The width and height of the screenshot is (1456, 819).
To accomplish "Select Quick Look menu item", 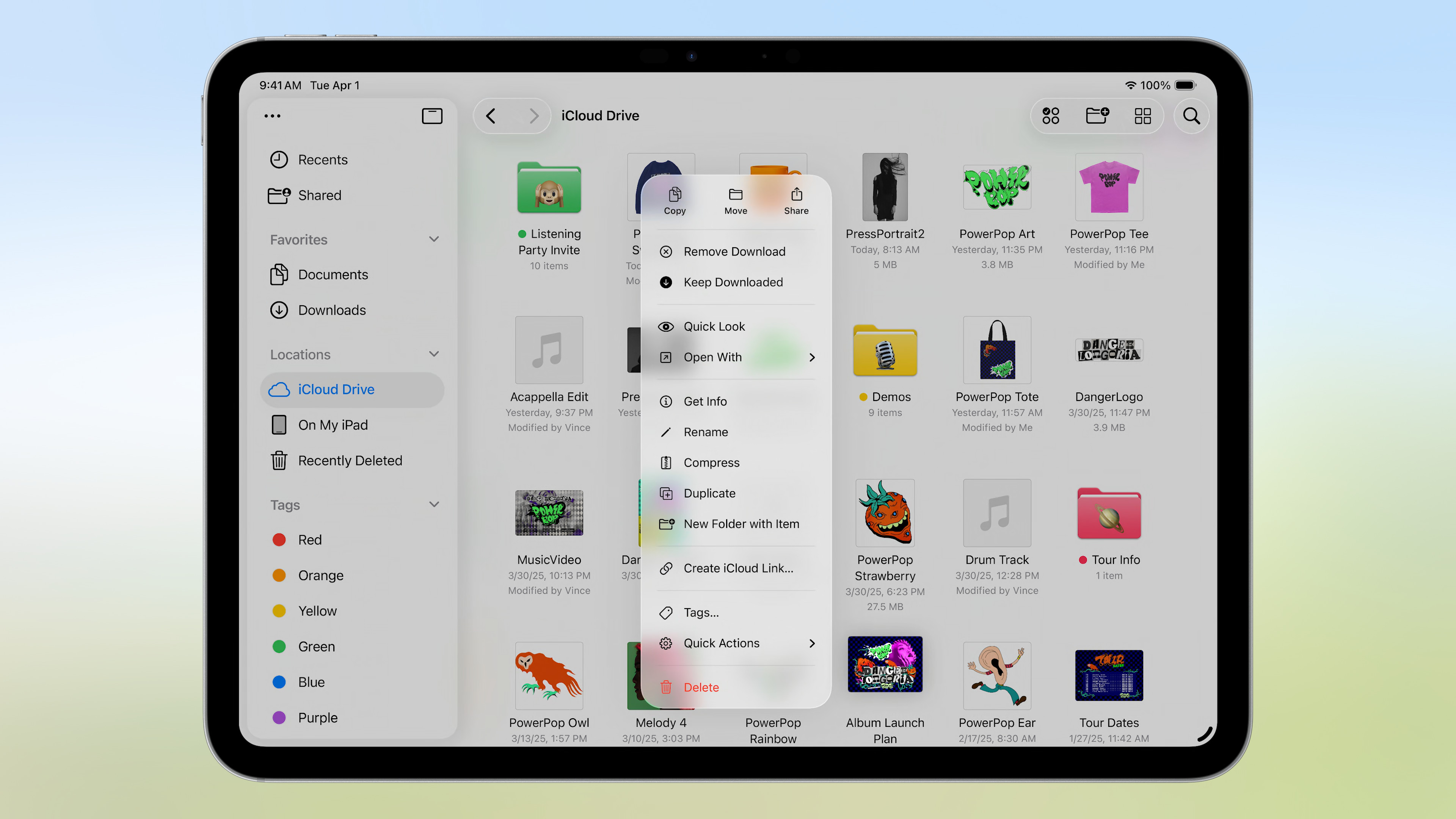I will pyautogui.click(x=714, y=327).
